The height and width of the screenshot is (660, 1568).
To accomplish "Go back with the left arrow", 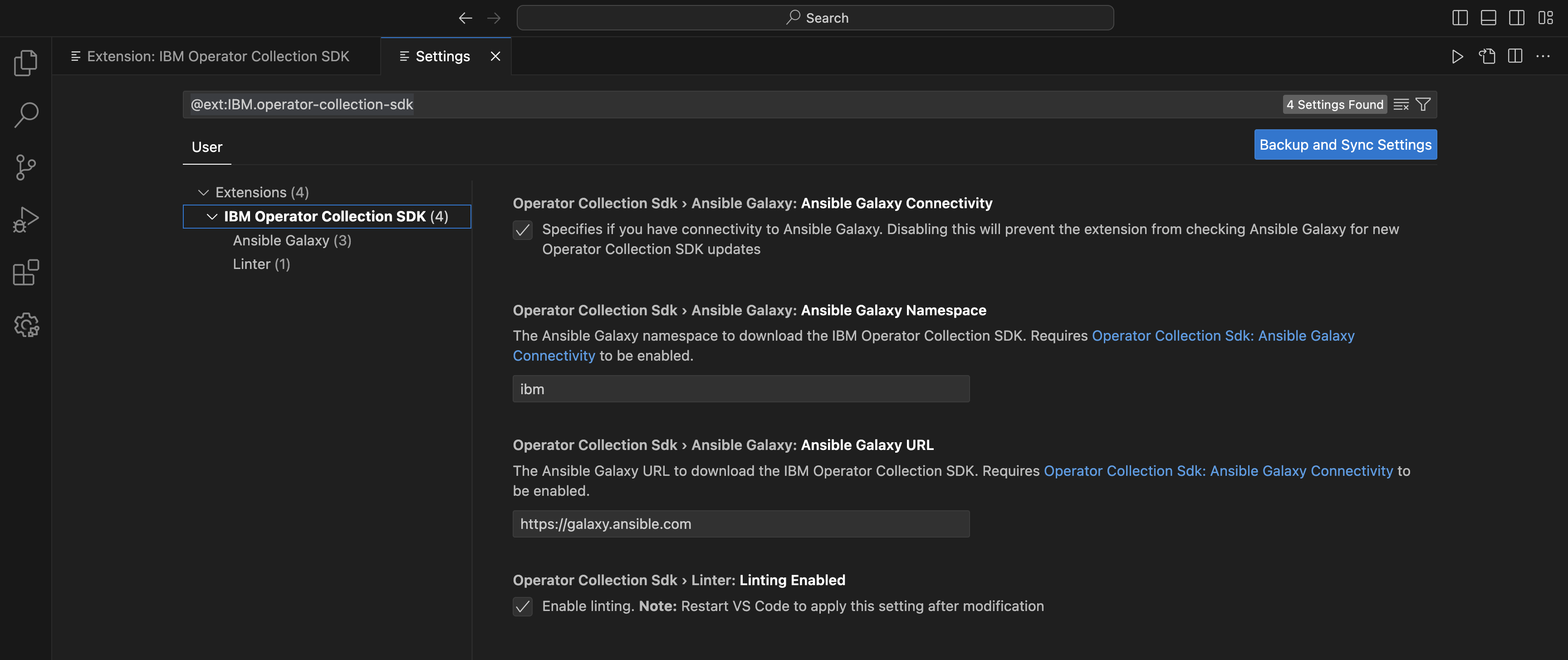I will 465,18.
